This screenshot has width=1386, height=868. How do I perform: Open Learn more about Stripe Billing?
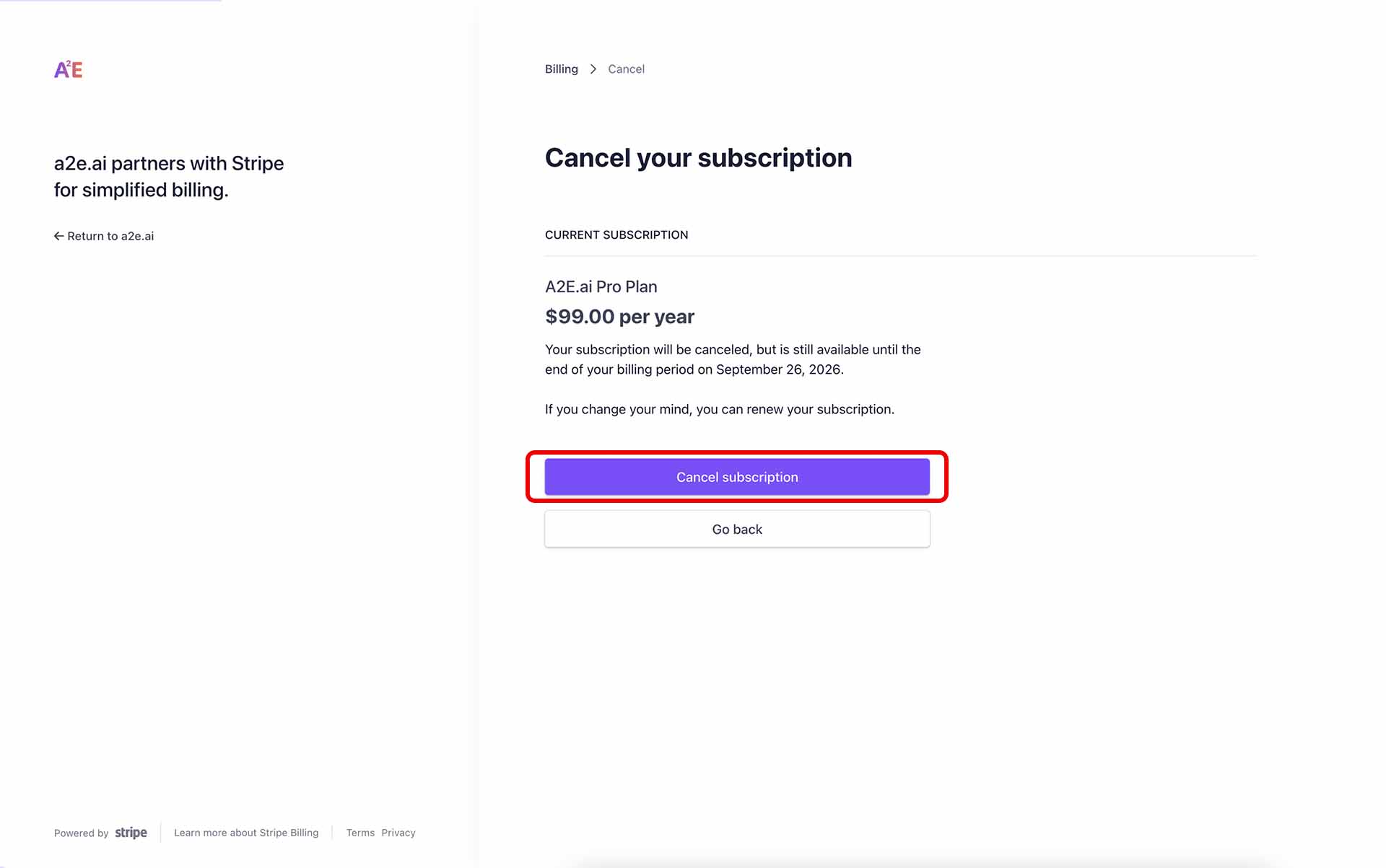click(245, 833)
